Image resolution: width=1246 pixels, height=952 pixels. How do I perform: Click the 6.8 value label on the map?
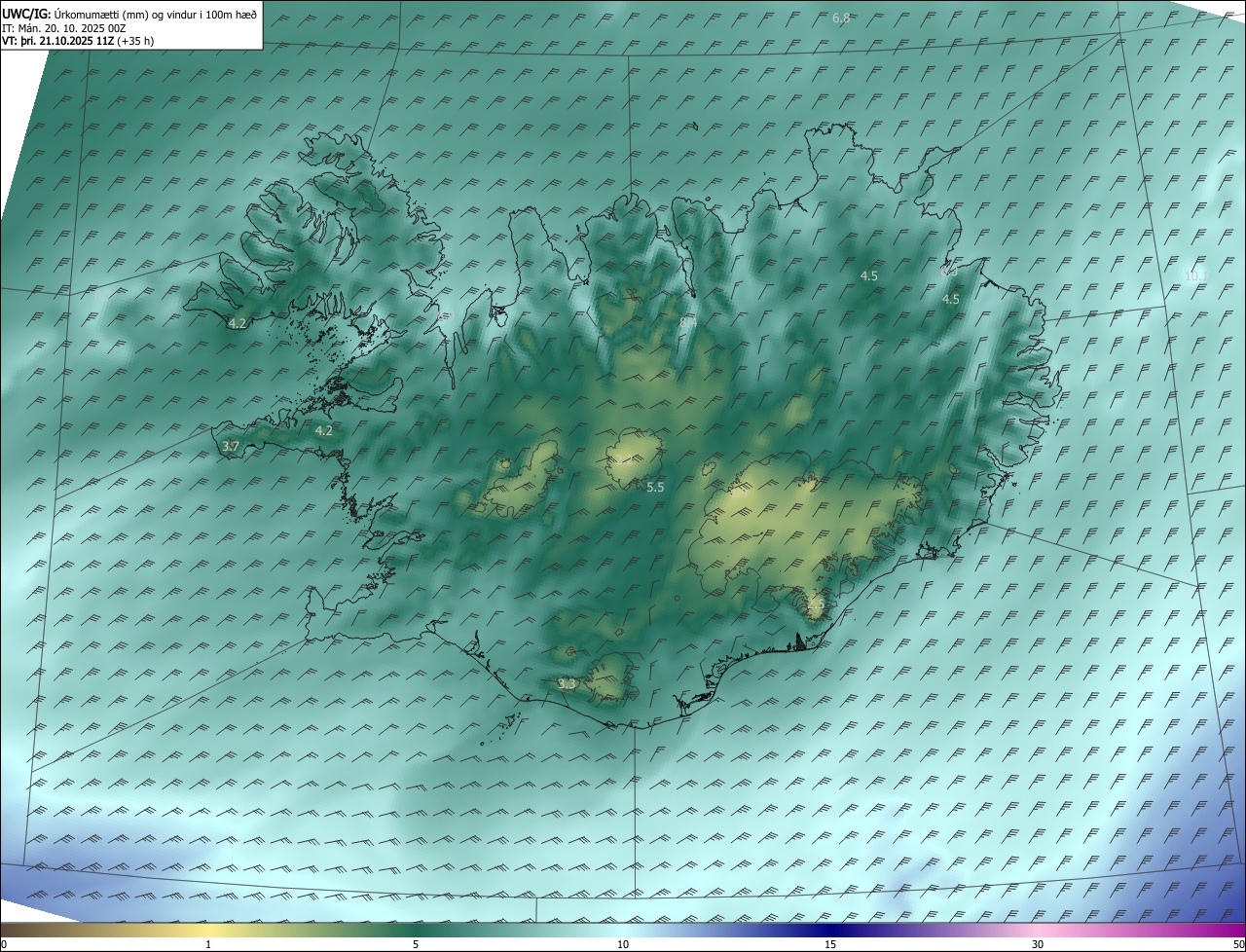(842, 18)
